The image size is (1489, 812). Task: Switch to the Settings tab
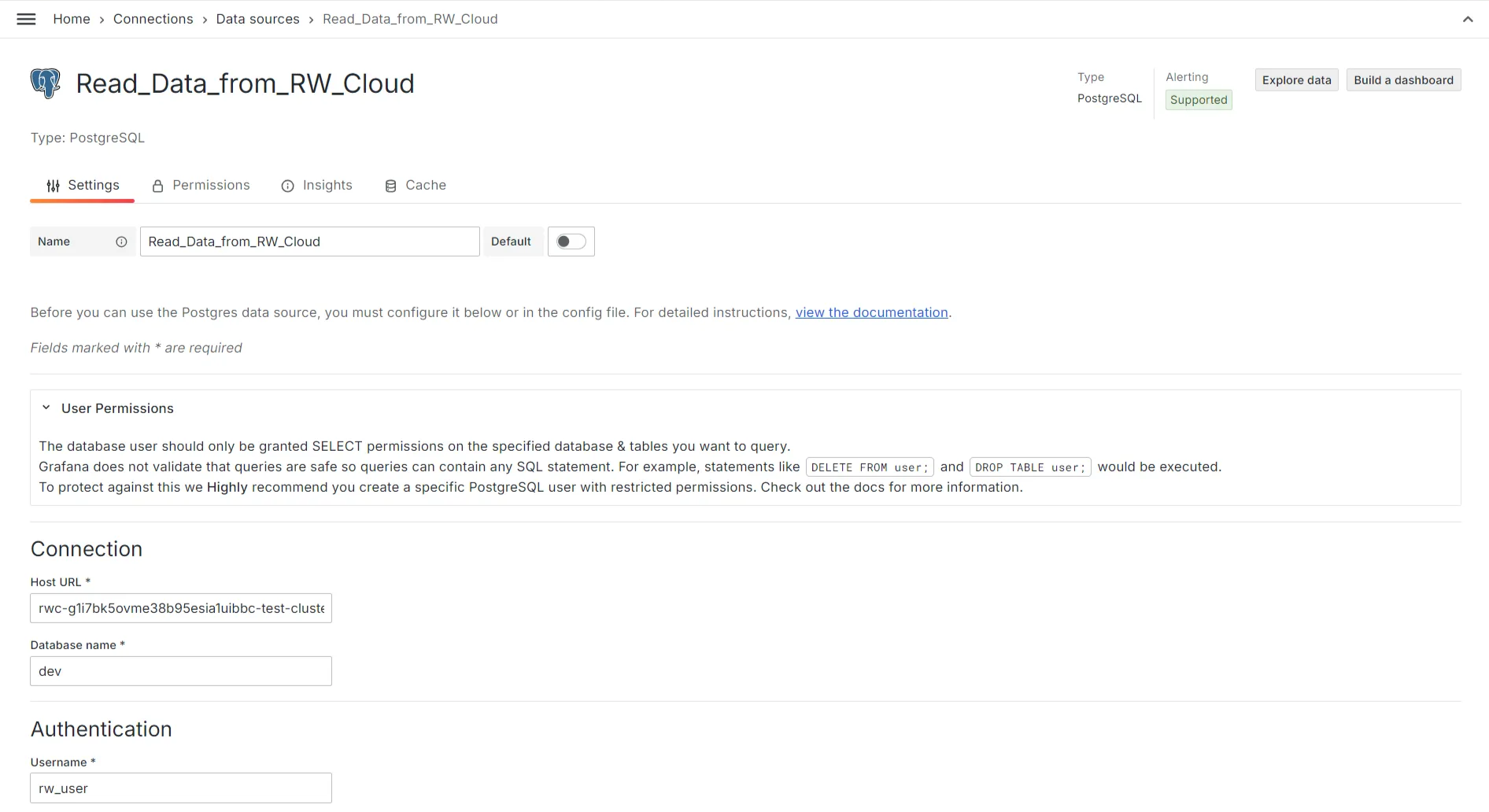click(x=83, y=186)
